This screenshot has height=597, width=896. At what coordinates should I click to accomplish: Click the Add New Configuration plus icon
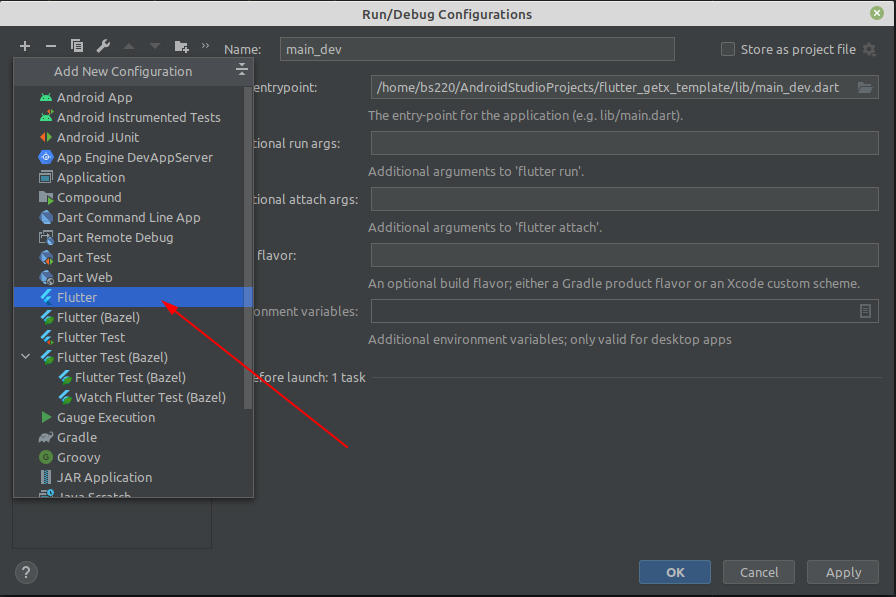[25, 46]
